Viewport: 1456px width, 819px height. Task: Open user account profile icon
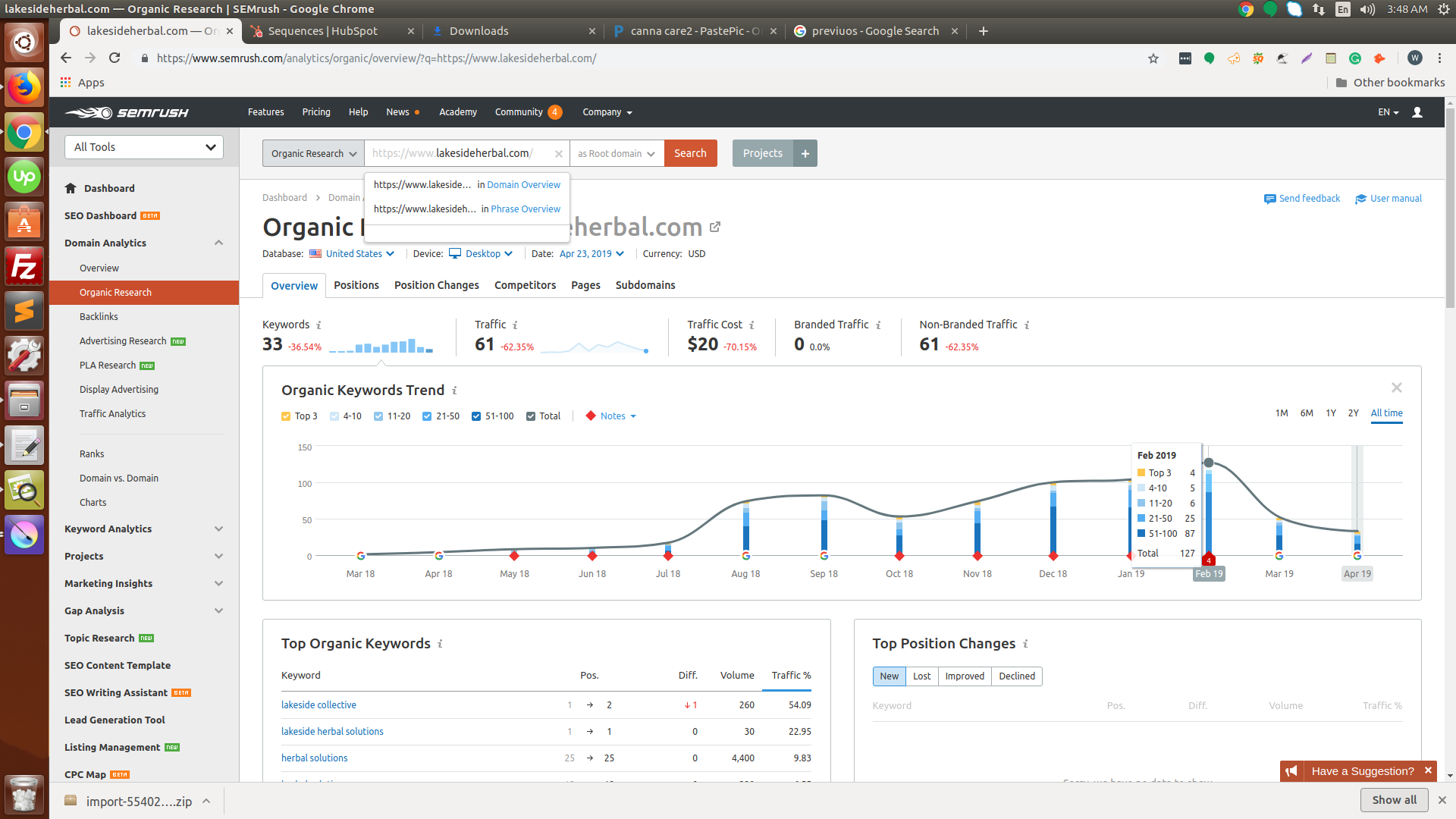[x=1417, y=112]
